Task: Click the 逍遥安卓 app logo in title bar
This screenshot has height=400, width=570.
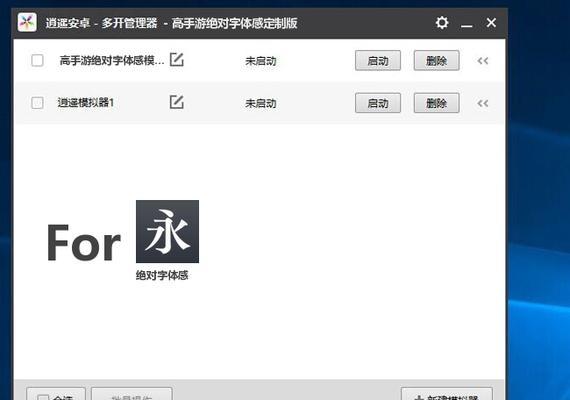Action: pyautogui.click(x=27, y=23)
